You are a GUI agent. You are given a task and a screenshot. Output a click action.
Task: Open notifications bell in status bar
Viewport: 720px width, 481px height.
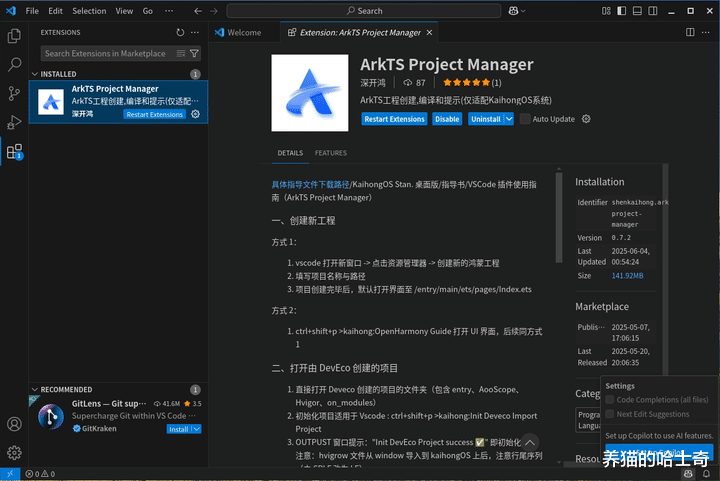[x=706, y=474]
